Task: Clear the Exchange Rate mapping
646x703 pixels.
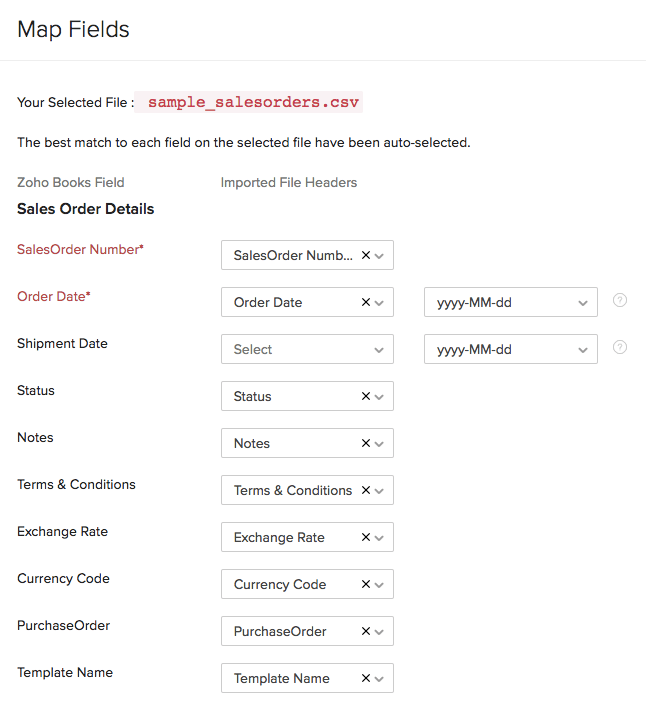Action: [x=366, y=537]
